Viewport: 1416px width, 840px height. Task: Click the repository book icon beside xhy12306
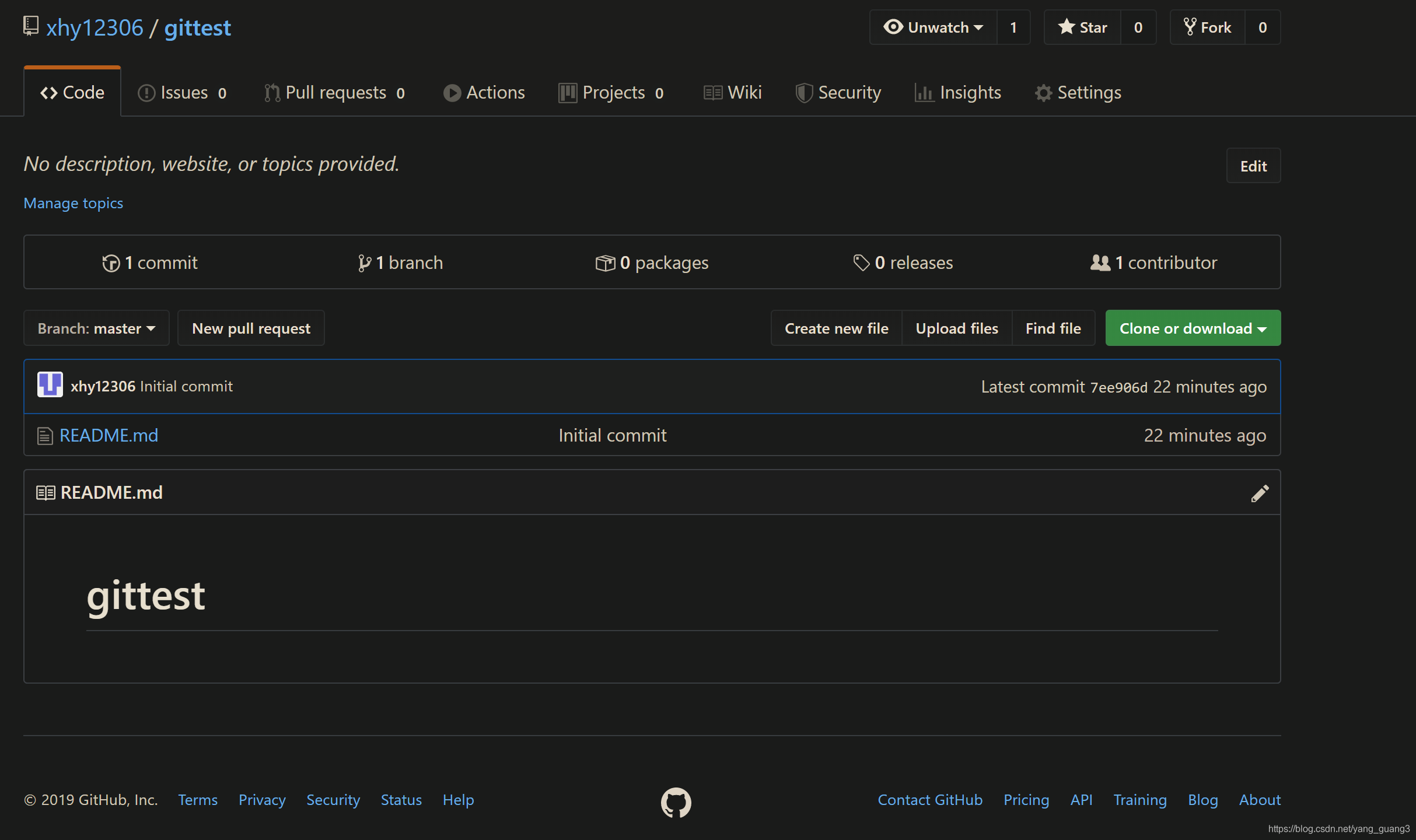click(31, 26)
